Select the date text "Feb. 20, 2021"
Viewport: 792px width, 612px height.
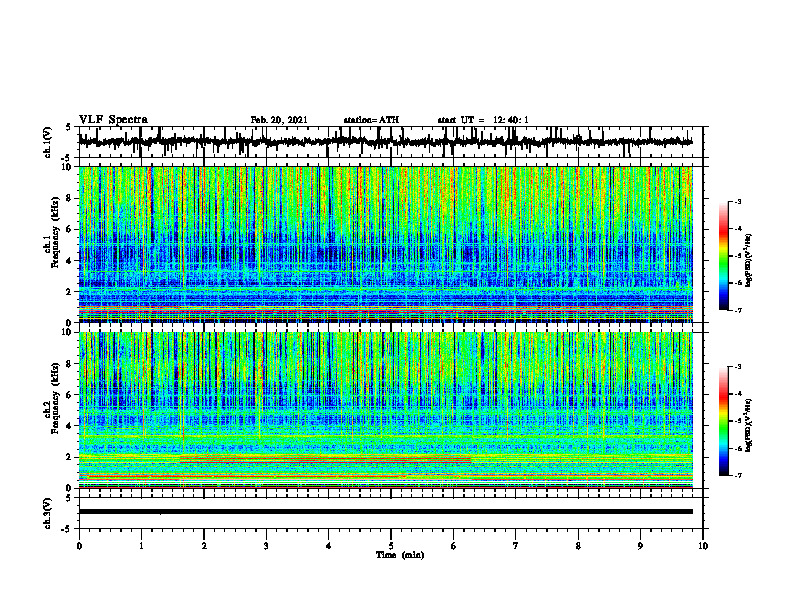279,120
